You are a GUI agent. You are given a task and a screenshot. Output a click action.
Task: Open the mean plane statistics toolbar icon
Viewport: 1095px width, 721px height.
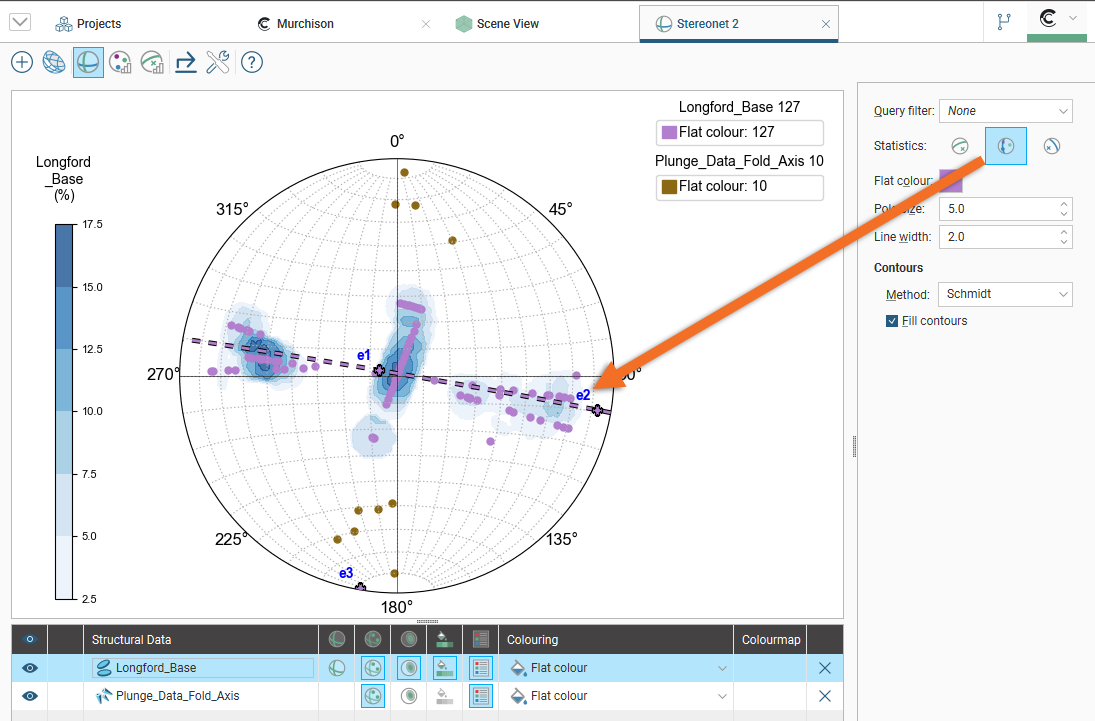click(x=152, y=62)
